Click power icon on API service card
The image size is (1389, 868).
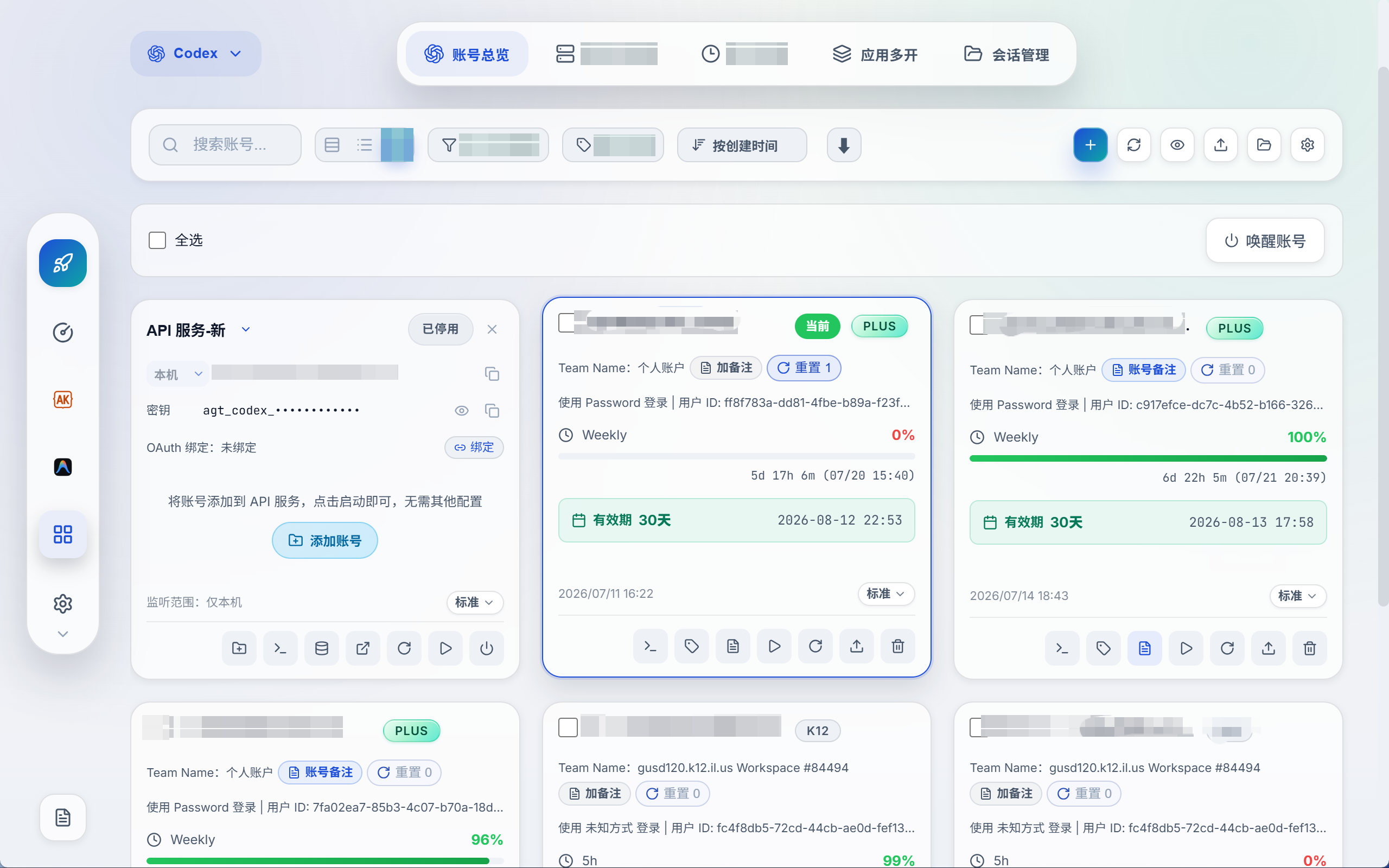486,648
